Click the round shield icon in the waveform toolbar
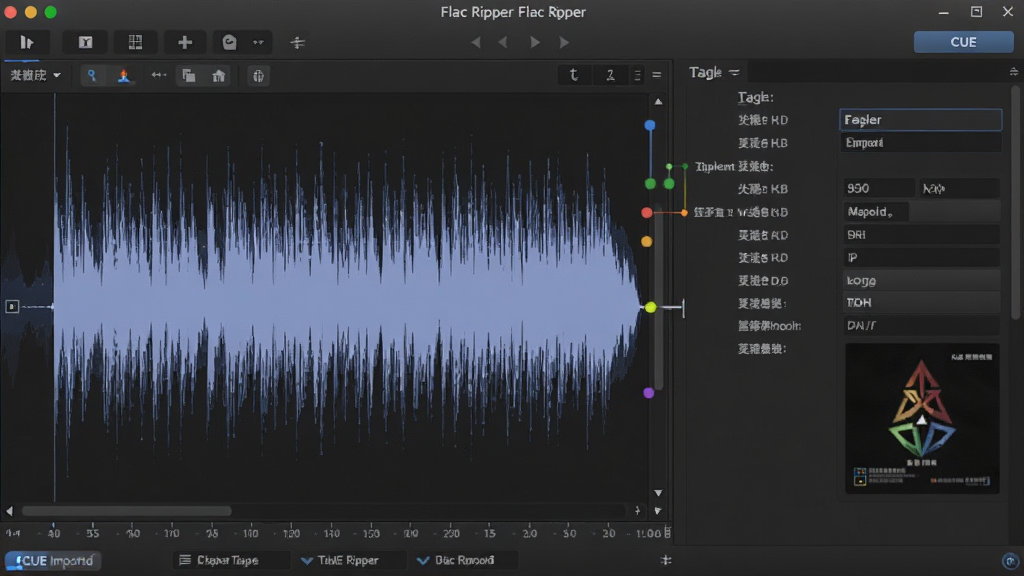The width and height of the screenshot is (1024, 576). (258, 76)
